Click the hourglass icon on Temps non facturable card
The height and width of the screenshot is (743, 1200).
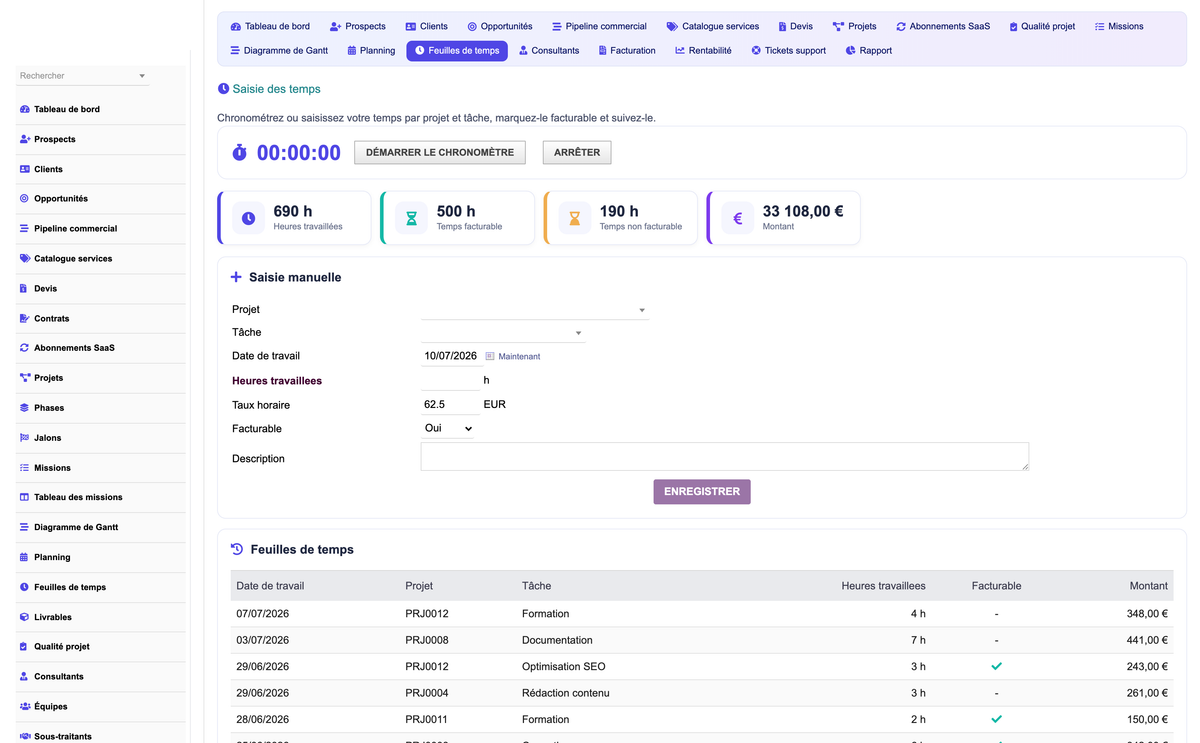[x=575, y=218]
